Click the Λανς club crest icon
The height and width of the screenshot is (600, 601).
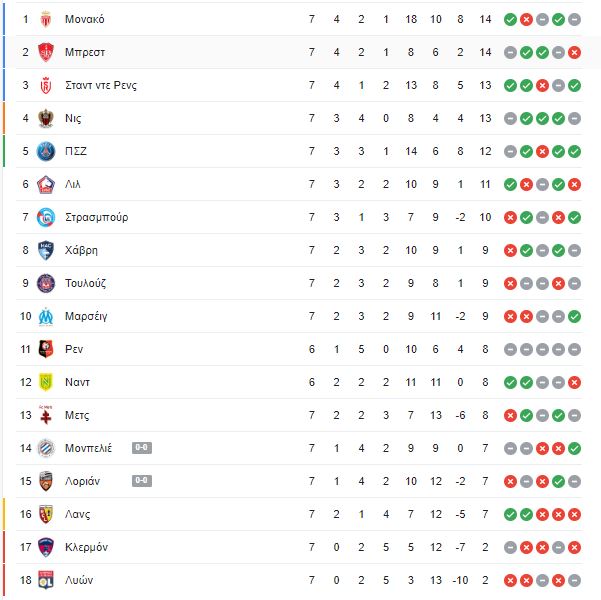(46, 514)
